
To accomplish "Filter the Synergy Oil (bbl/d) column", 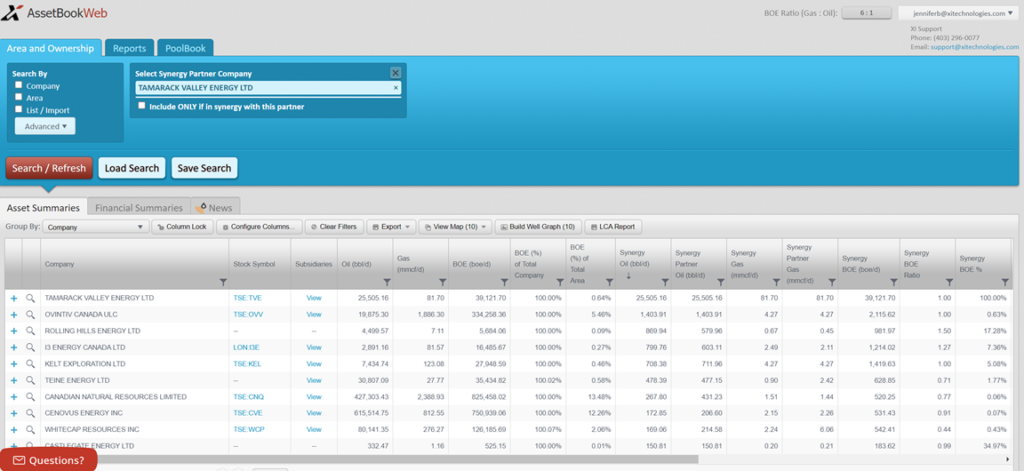I will [x=665, y=282].
